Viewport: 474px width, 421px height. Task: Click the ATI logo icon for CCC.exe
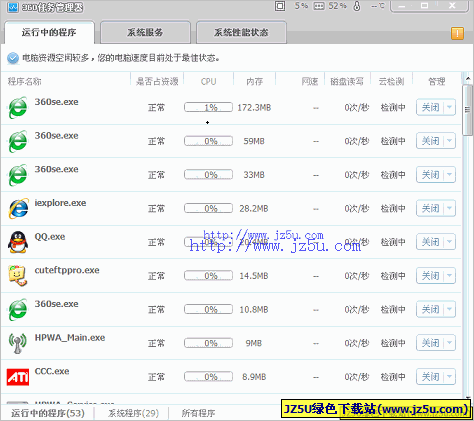click(18, 377)
